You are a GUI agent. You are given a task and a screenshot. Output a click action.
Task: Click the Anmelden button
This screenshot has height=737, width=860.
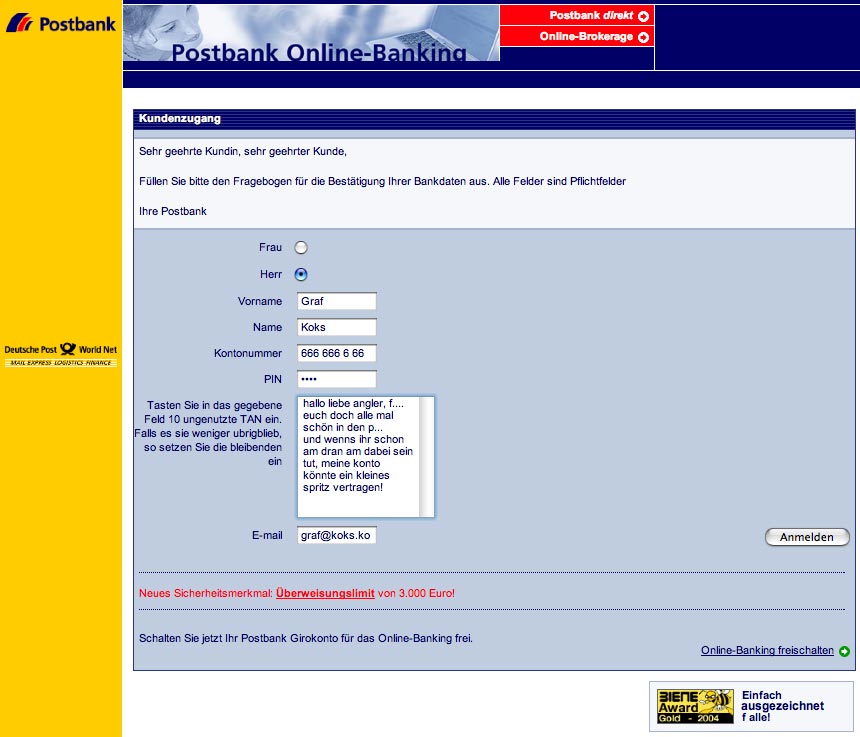[807, 537]
